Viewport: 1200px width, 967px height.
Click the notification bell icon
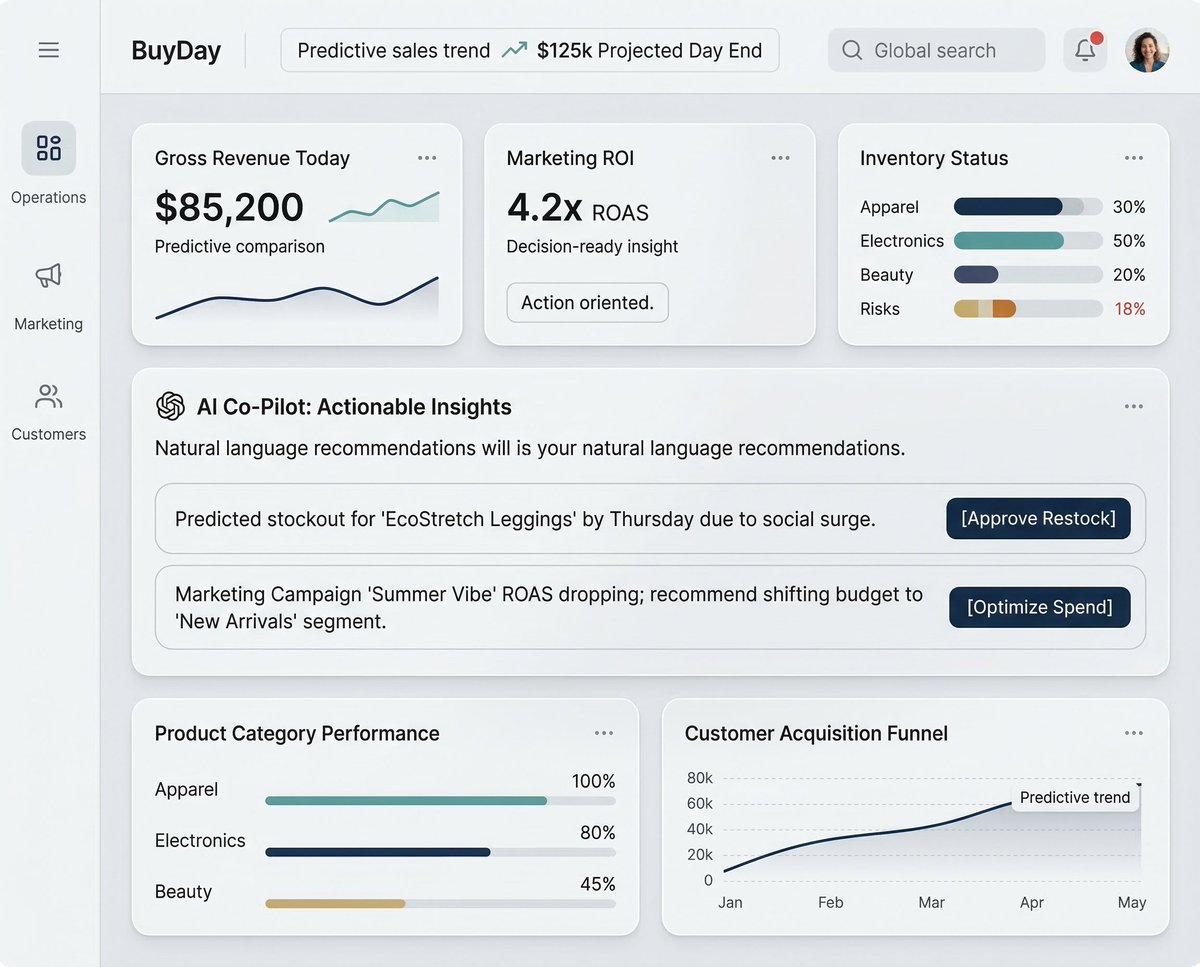(x=1085, y=50)
